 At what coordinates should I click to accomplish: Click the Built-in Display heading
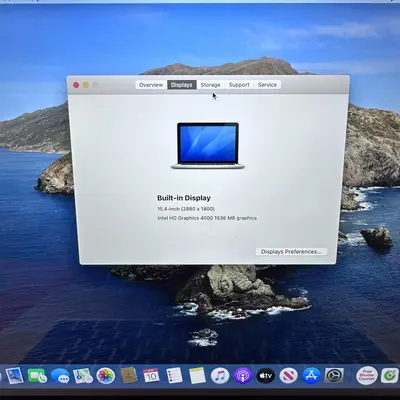click(x=184, y=198)
